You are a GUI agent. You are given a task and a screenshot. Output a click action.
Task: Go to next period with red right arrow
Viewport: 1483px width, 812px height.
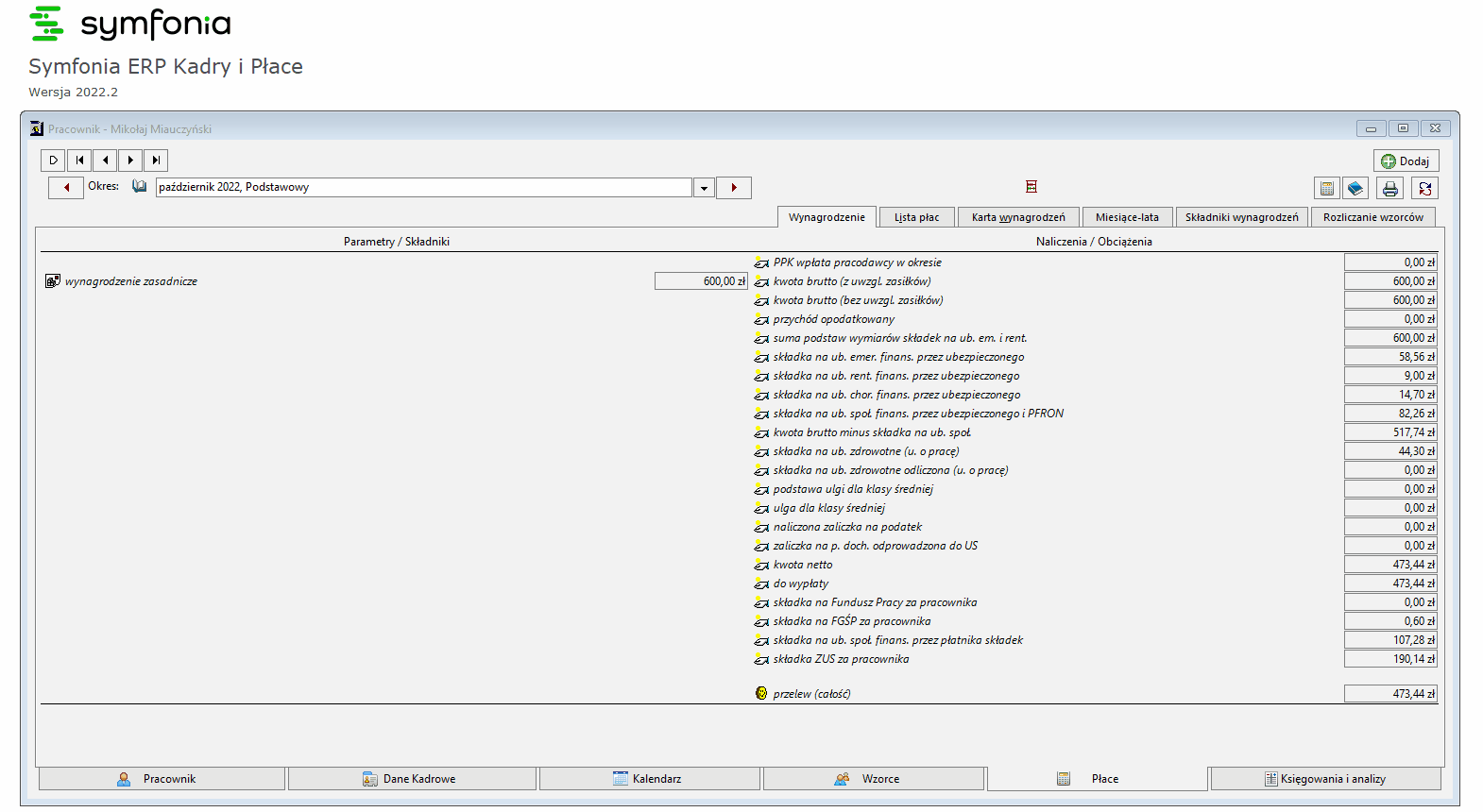[x=734, y=187]
